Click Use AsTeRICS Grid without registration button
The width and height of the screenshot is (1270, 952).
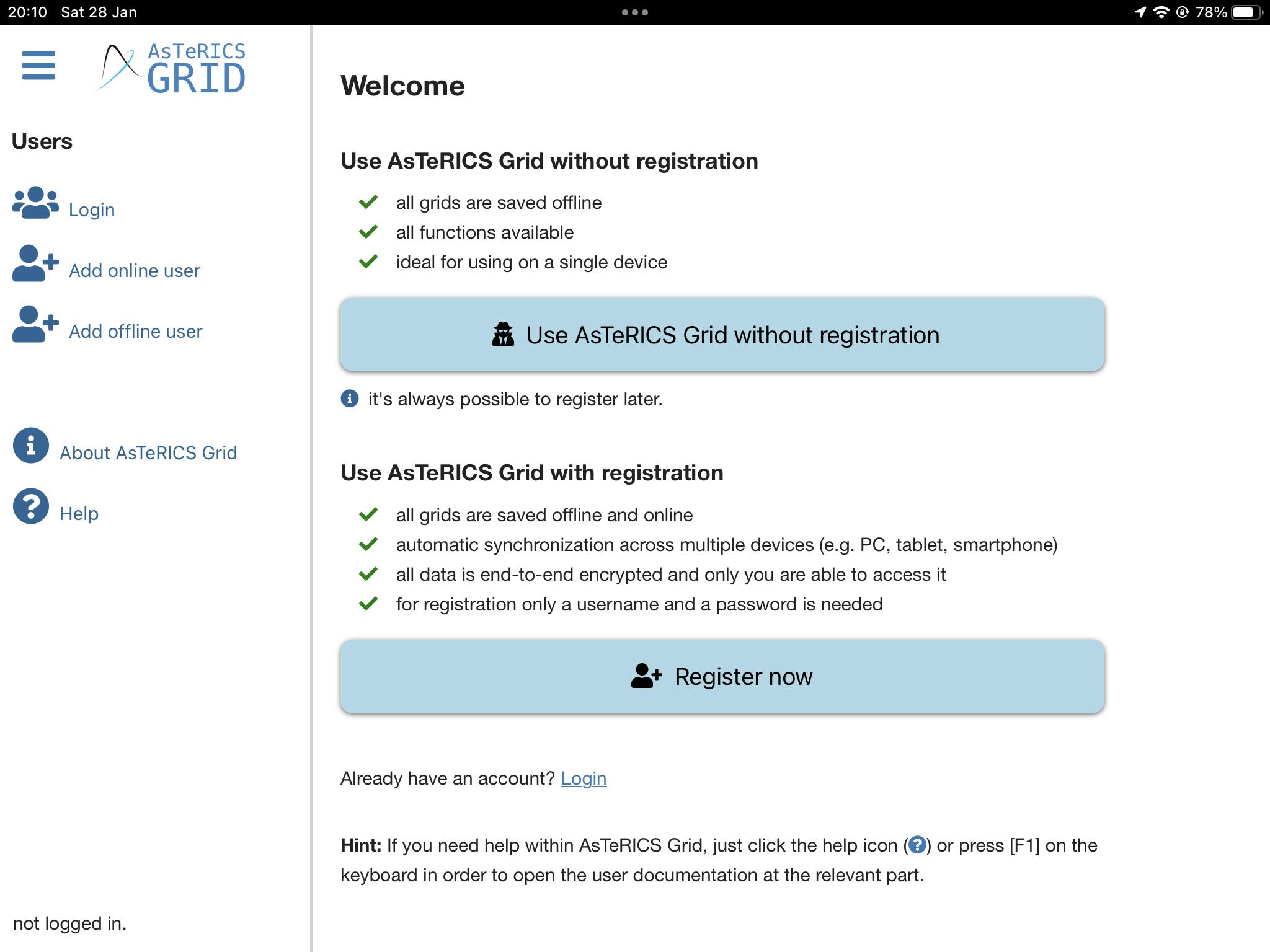point(722,335)
